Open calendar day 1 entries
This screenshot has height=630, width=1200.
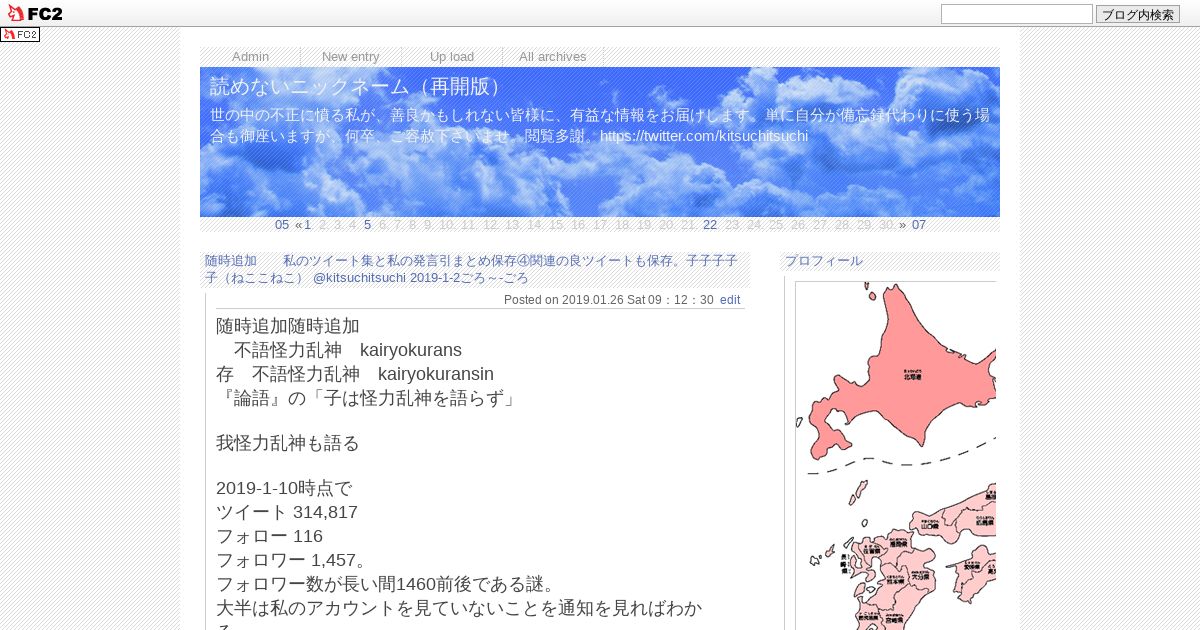307,225
